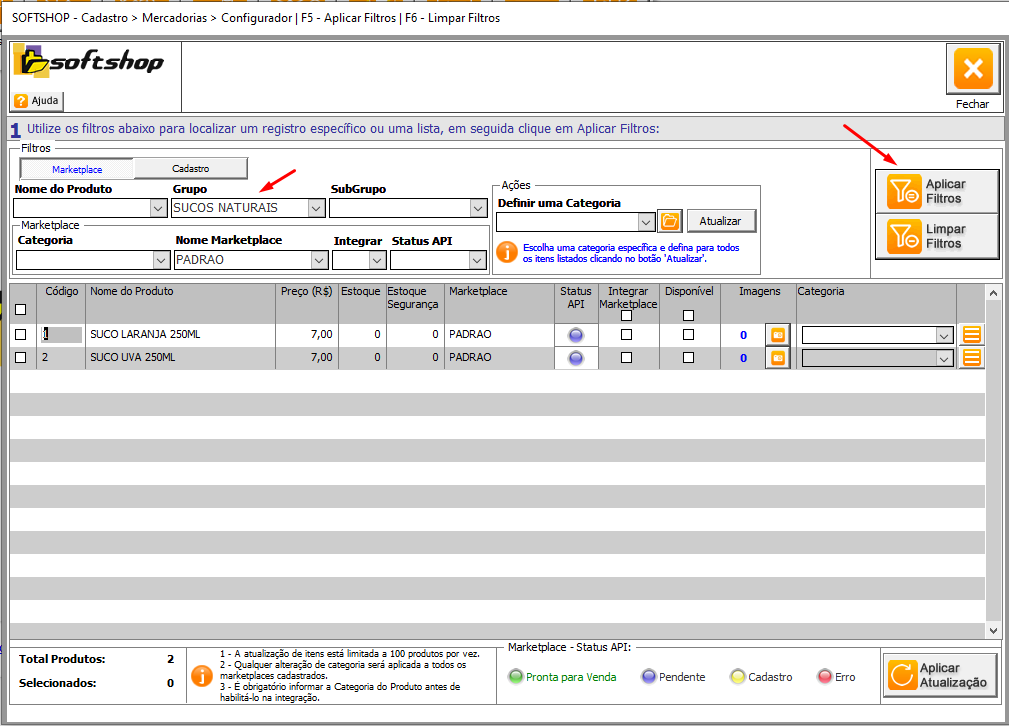
Task: Click the Aplicar Atualização button
Action: [x=940, y=675]
